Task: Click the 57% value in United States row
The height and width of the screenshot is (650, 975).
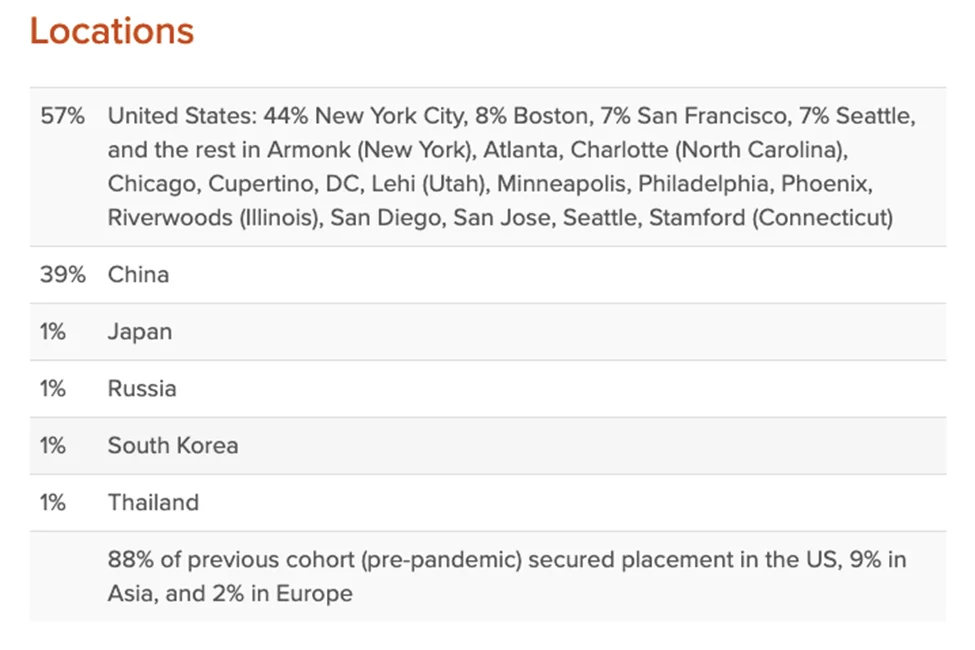Action: pyautogui.click(x=62, y=116)
